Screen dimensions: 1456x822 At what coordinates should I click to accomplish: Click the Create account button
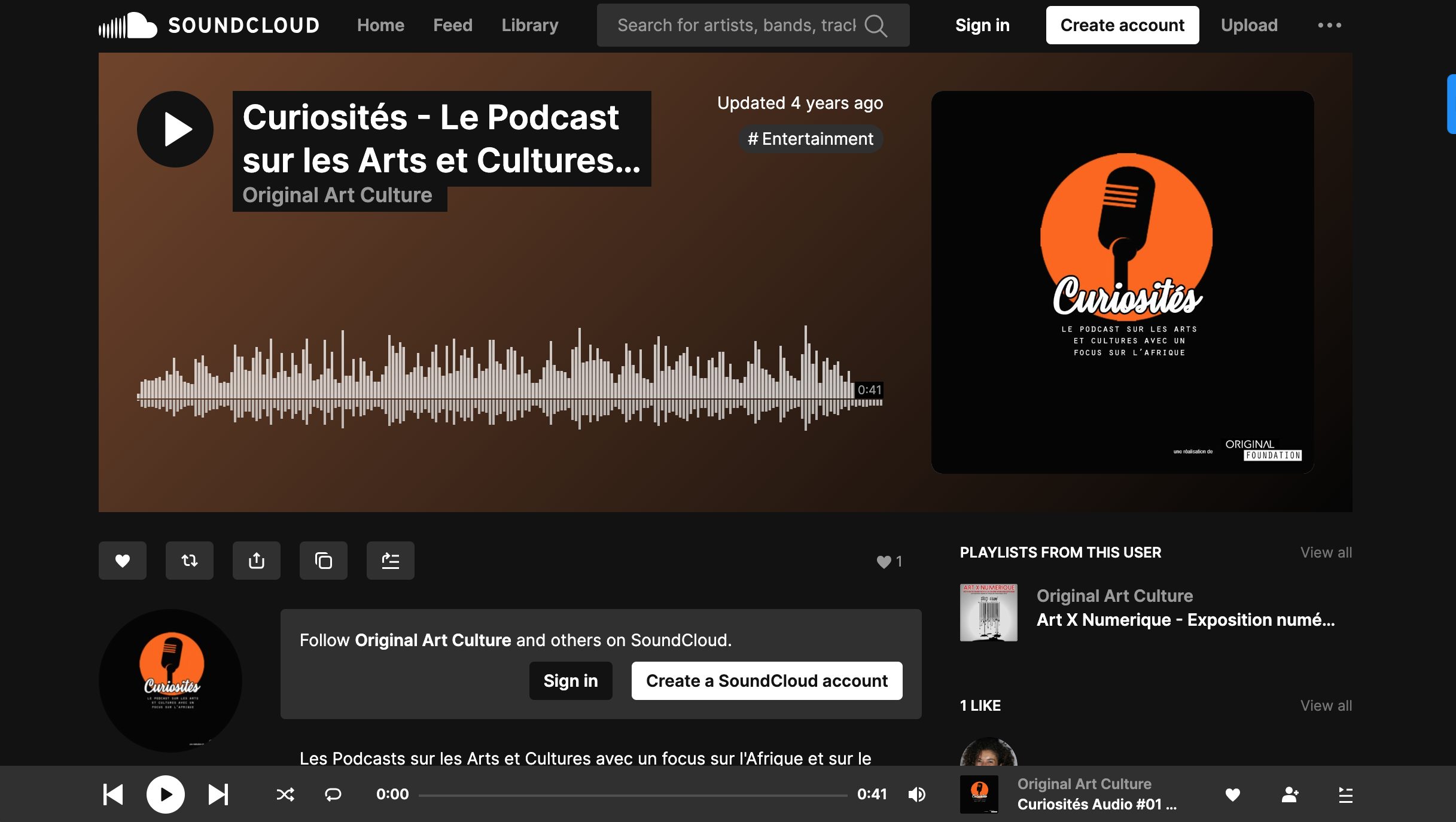(1122, 25)
